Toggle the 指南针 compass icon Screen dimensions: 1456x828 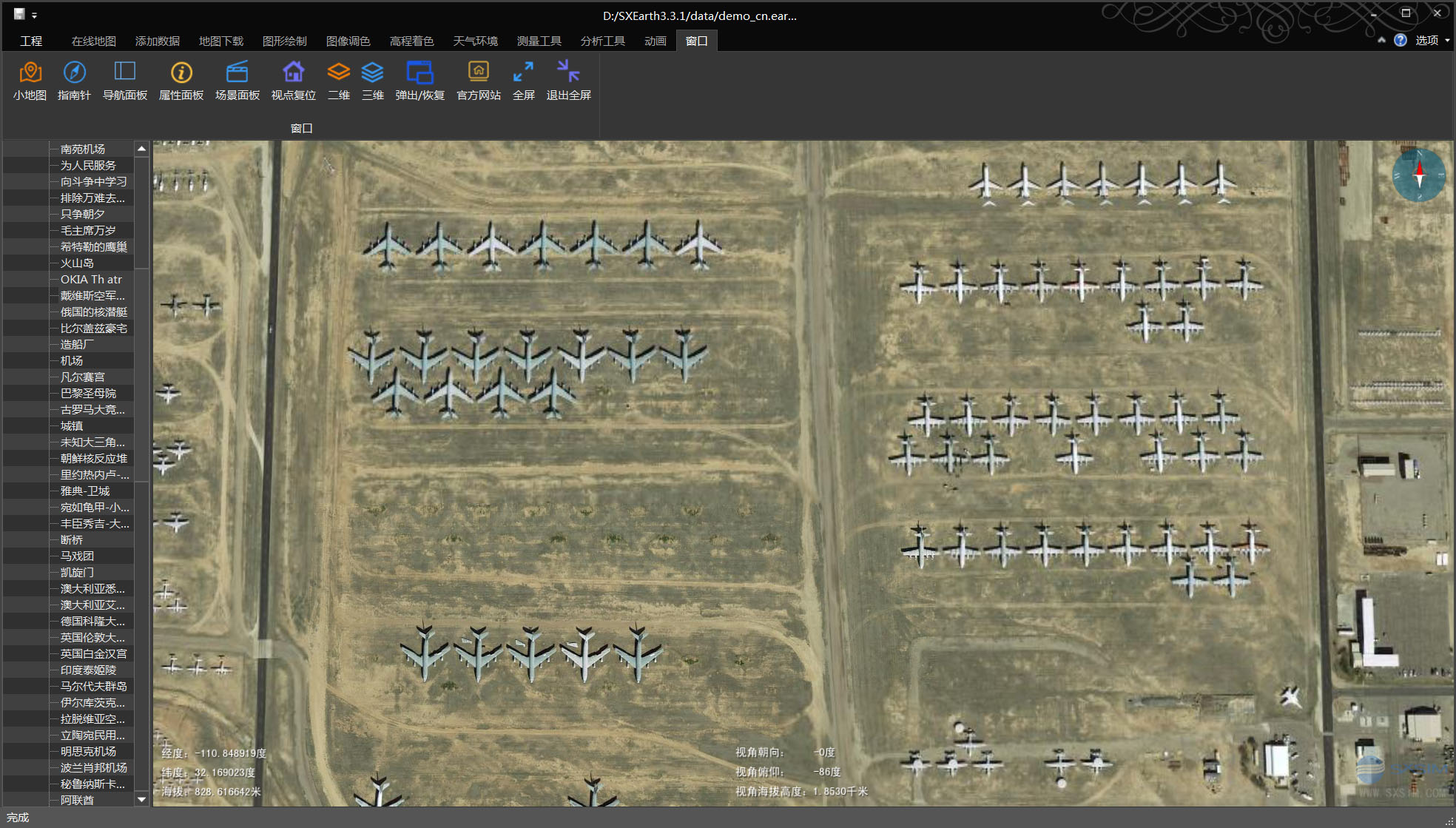tap(74, 80)
